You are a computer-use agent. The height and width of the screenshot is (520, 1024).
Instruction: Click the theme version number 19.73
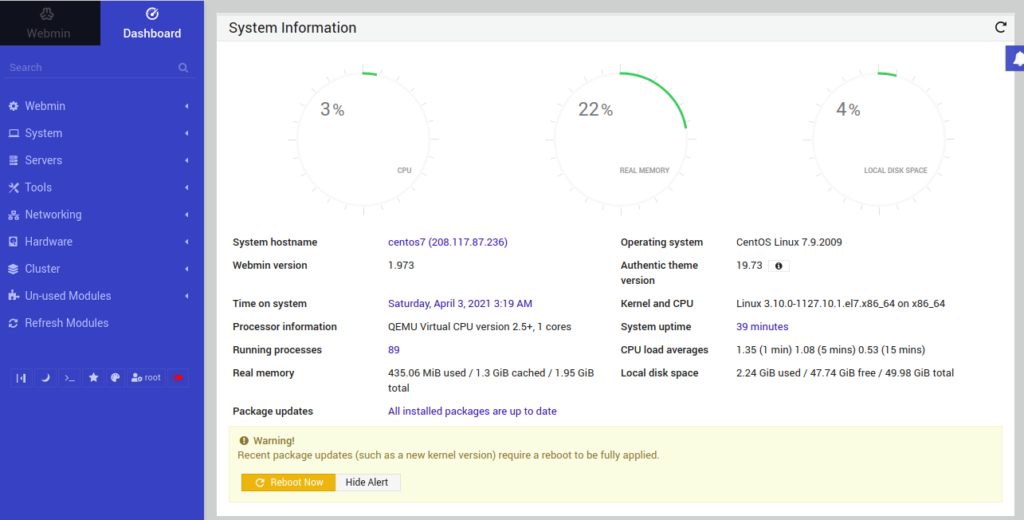coord(749,265)
